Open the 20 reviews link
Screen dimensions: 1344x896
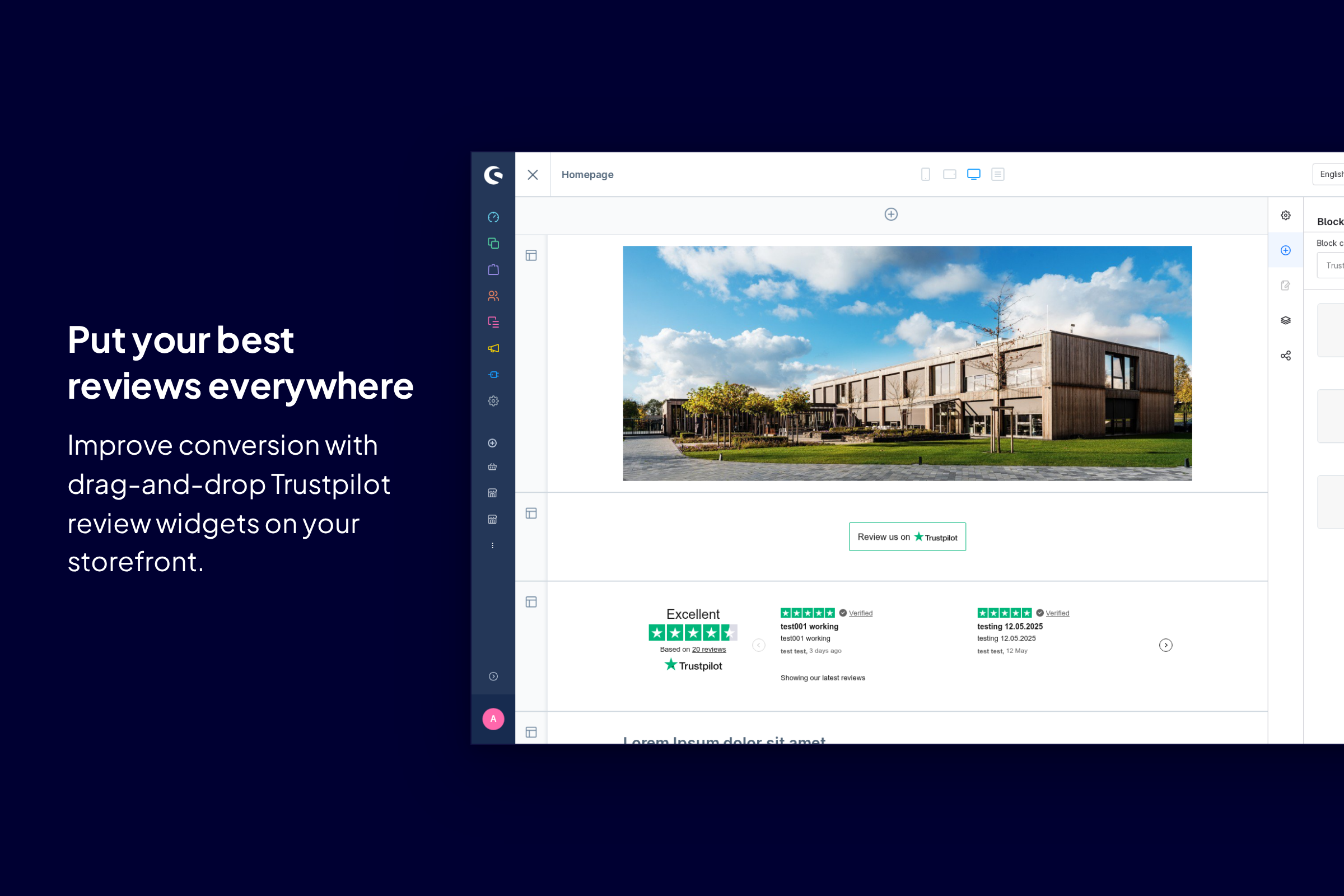(x=708, y=649)
